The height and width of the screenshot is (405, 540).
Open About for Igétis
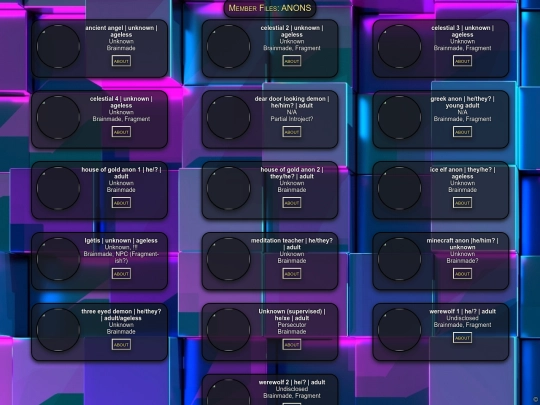(121, 274)
